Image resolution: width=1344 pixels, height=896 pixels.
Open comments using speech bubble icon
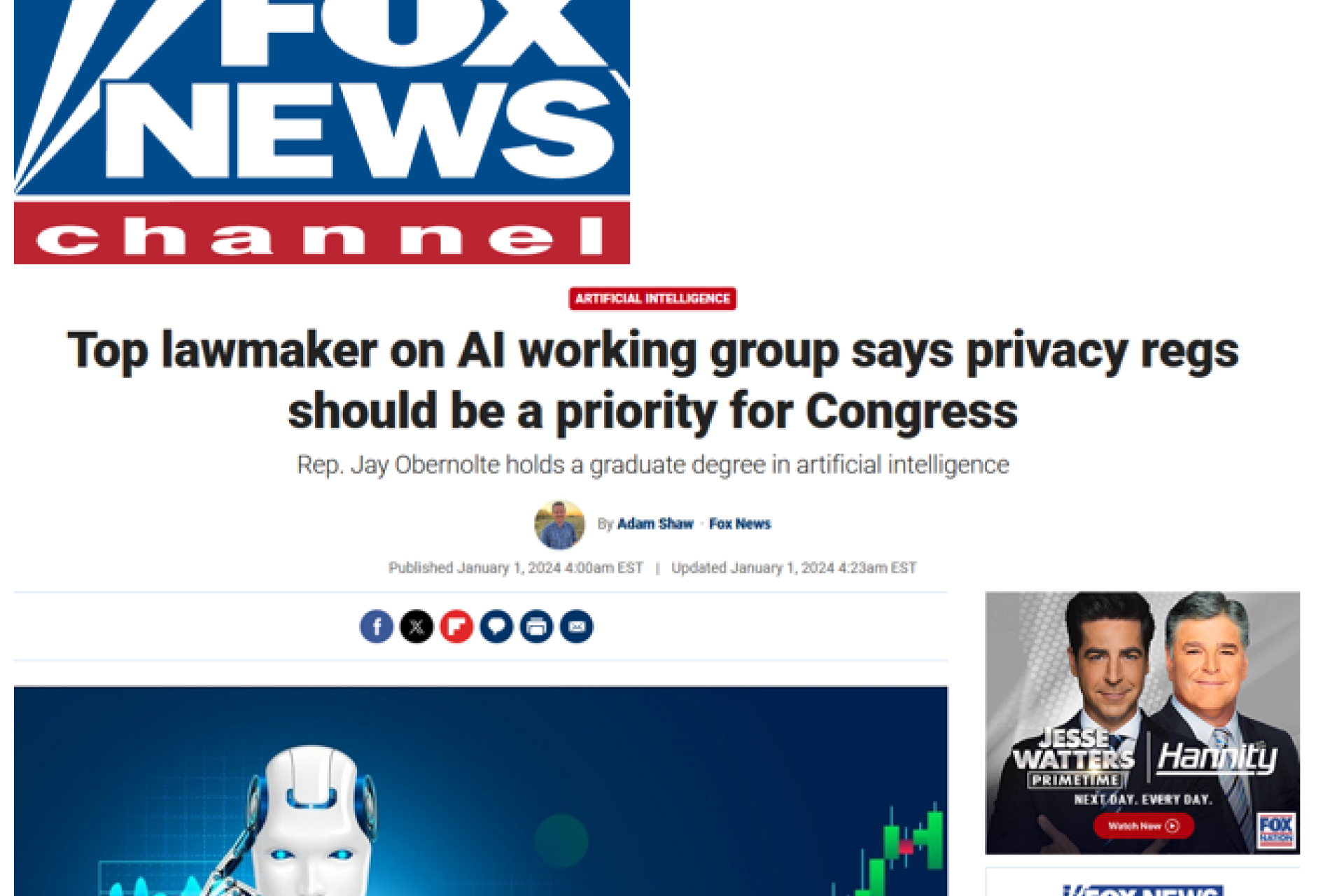click(x=496, y=626)
